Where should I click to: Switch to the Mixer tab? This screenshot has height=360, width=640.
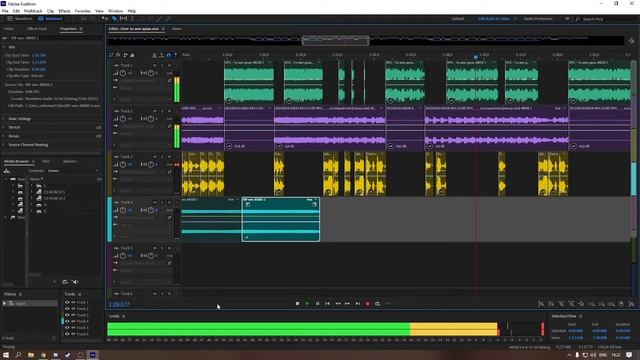177,29
